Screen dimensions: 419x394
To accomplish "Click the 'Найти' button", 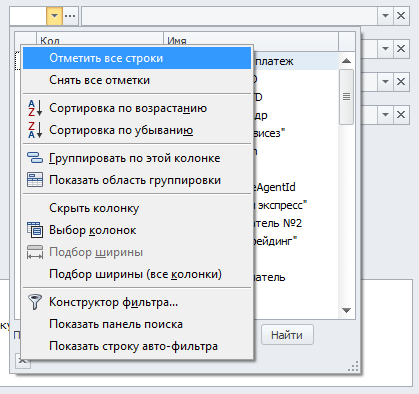I will click(287, 335).
